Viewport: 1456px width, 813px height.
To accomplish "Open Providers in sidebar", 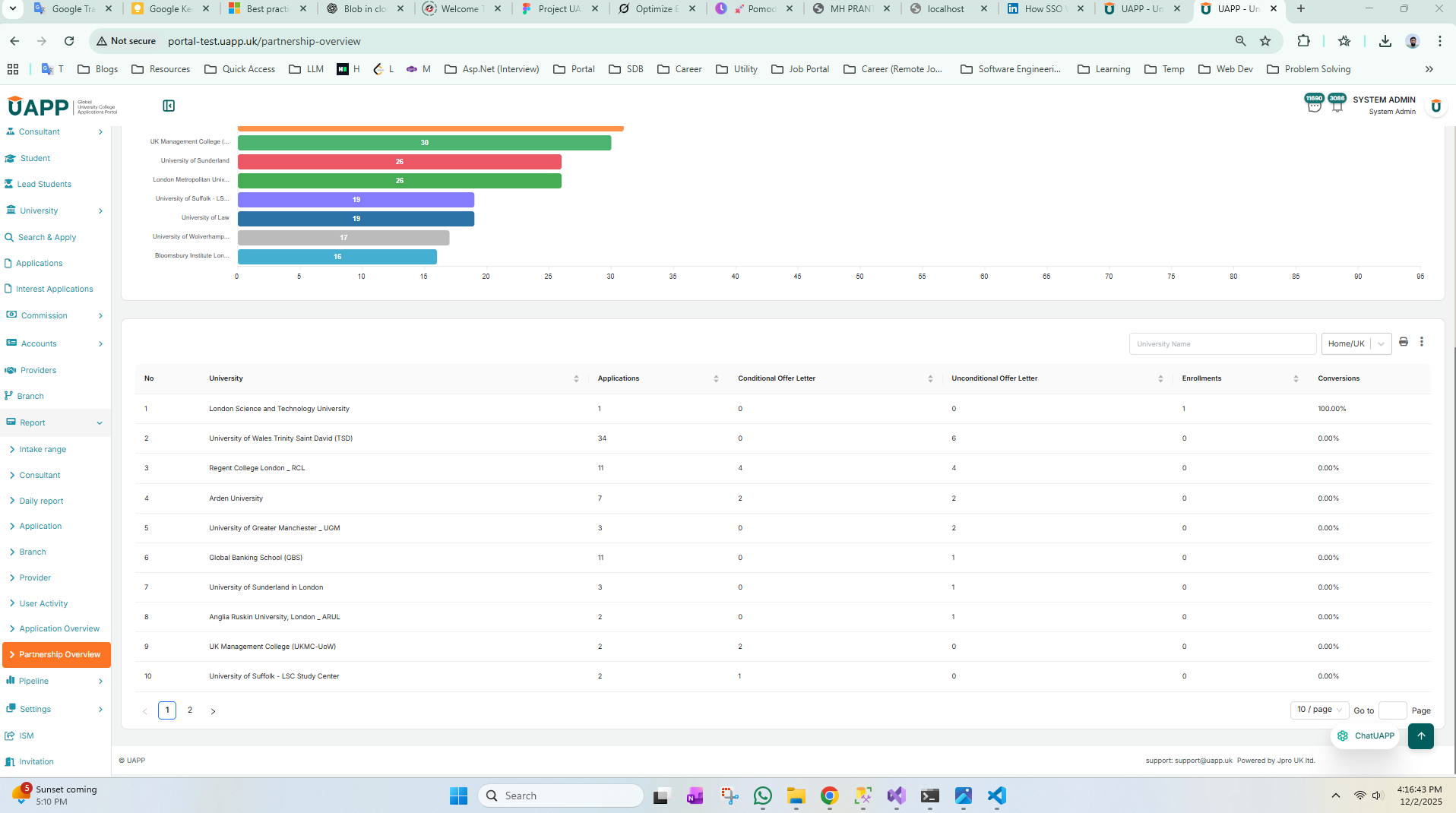I will point(38,370).
